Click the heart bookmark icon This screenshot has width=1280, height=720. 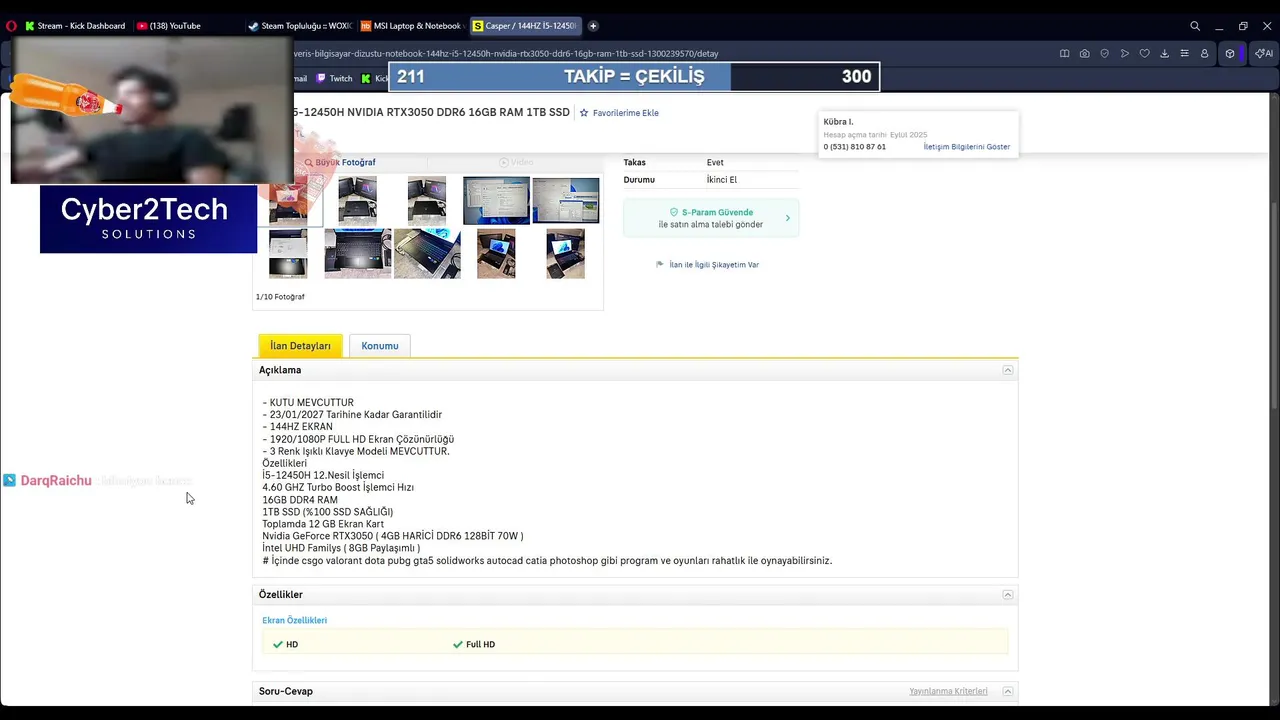coord(1145,53)
